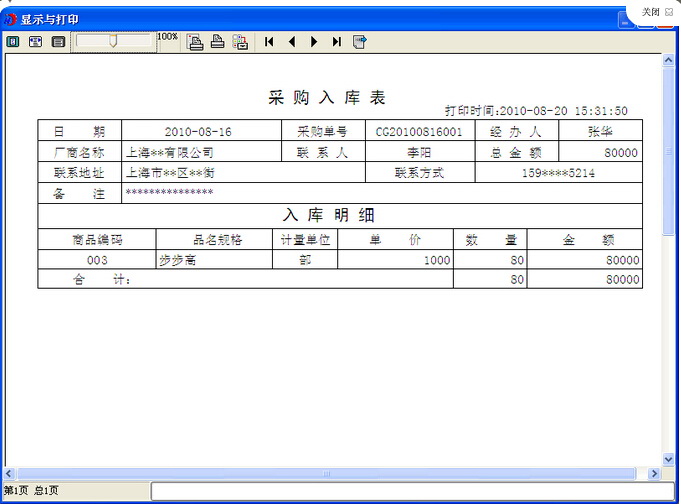This screenshot has height=504, width=681.
Task: Click the vertical scrollbar down arrow
Action: (x=668, y=459)
